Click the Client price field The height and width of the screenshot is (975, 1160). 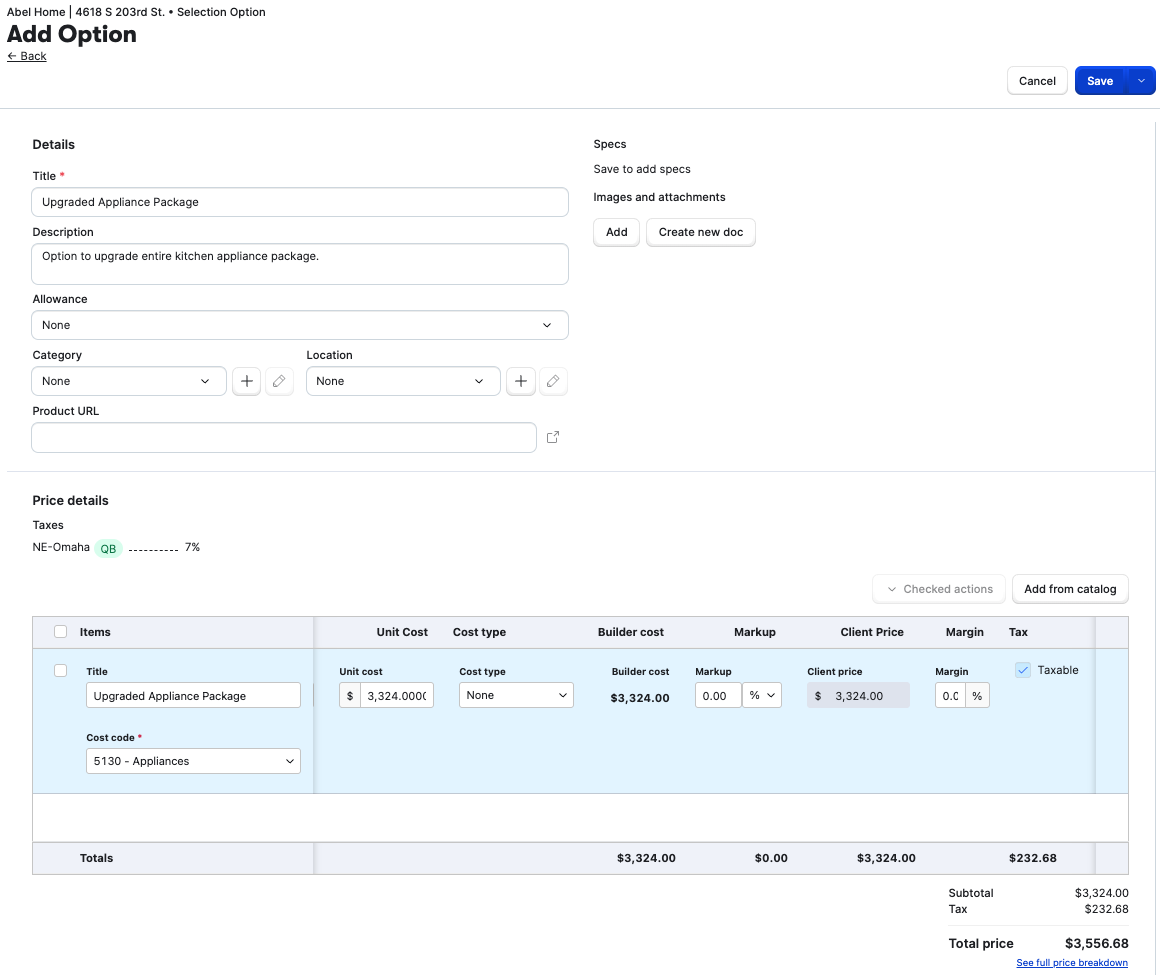tap(858, 695)
